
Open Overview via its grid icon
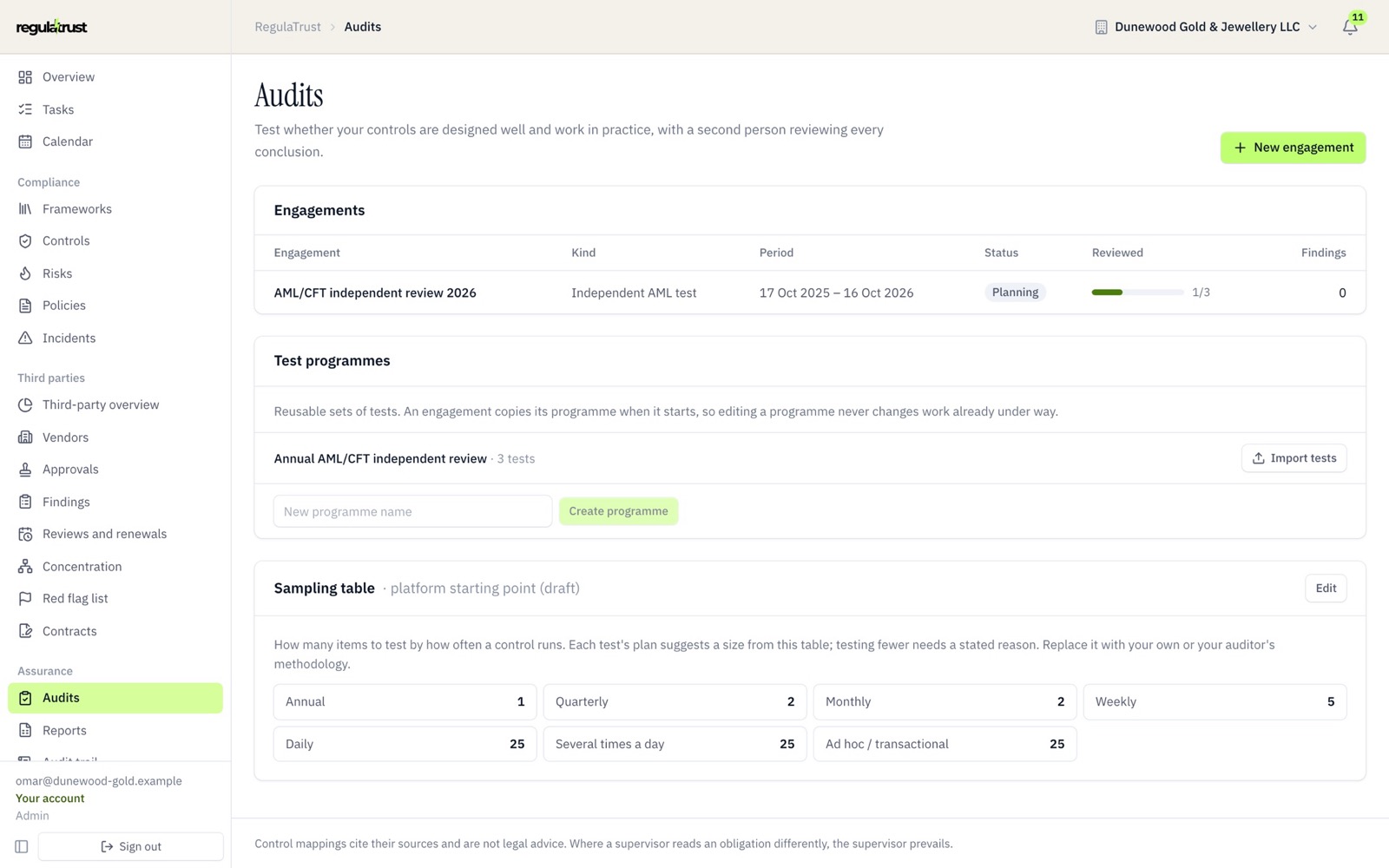[x=25, y=77]
